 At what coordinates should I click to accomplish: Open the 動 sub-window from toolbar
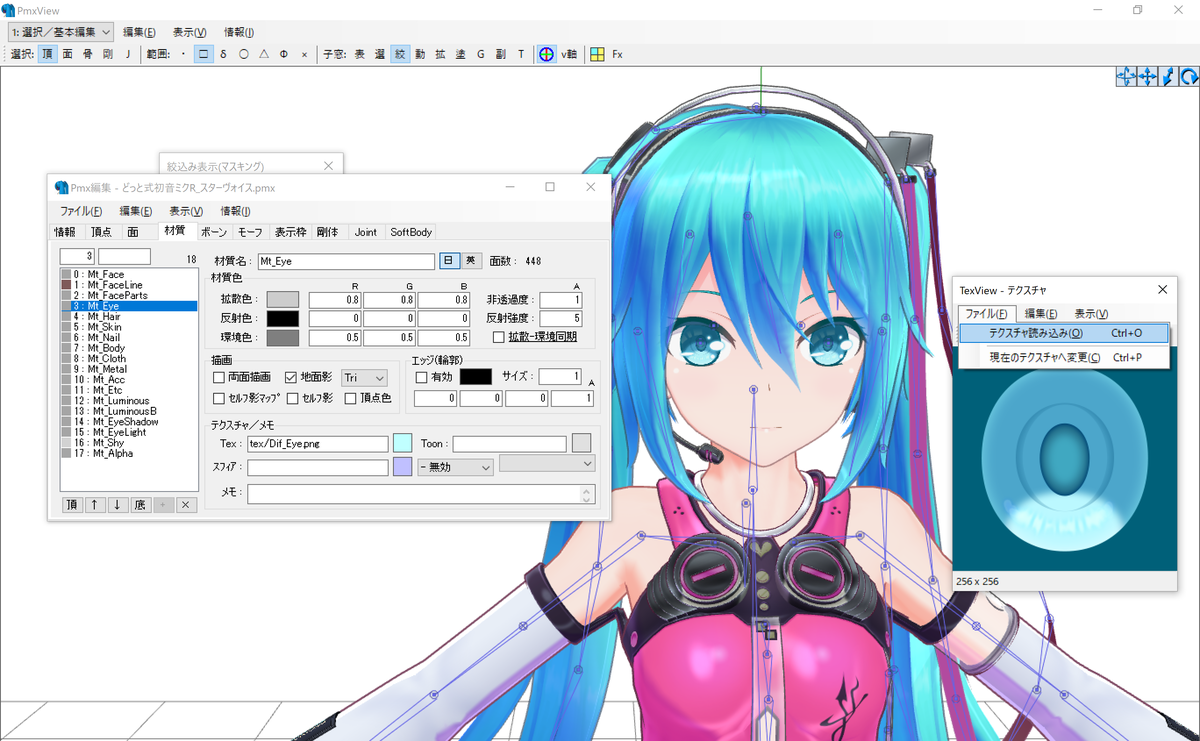[420, 54]
